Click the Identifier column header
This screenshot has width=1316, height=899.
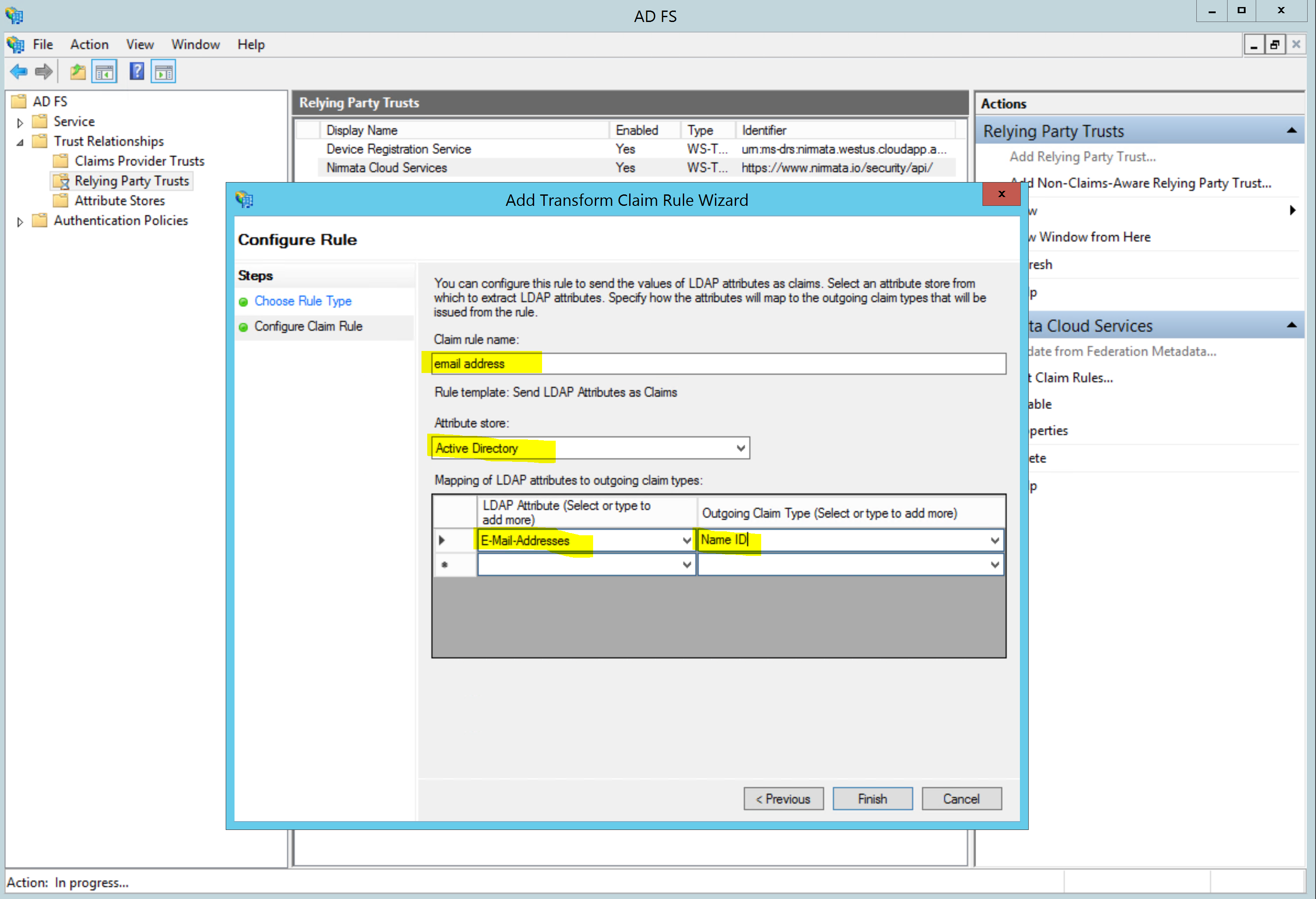pos(845,130)
